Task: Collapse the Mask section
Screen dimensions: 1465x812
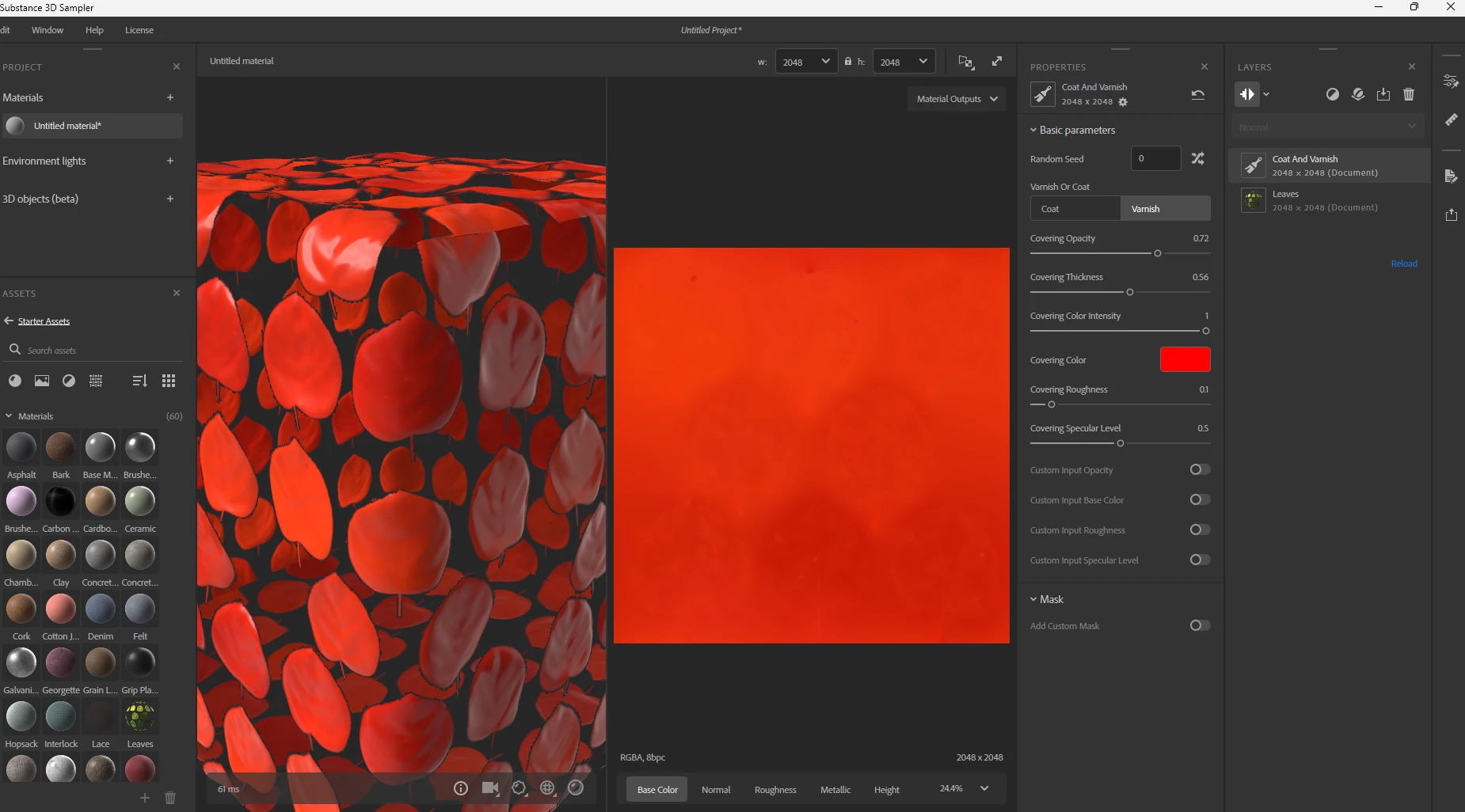Action: click(x=1033, y=599)
